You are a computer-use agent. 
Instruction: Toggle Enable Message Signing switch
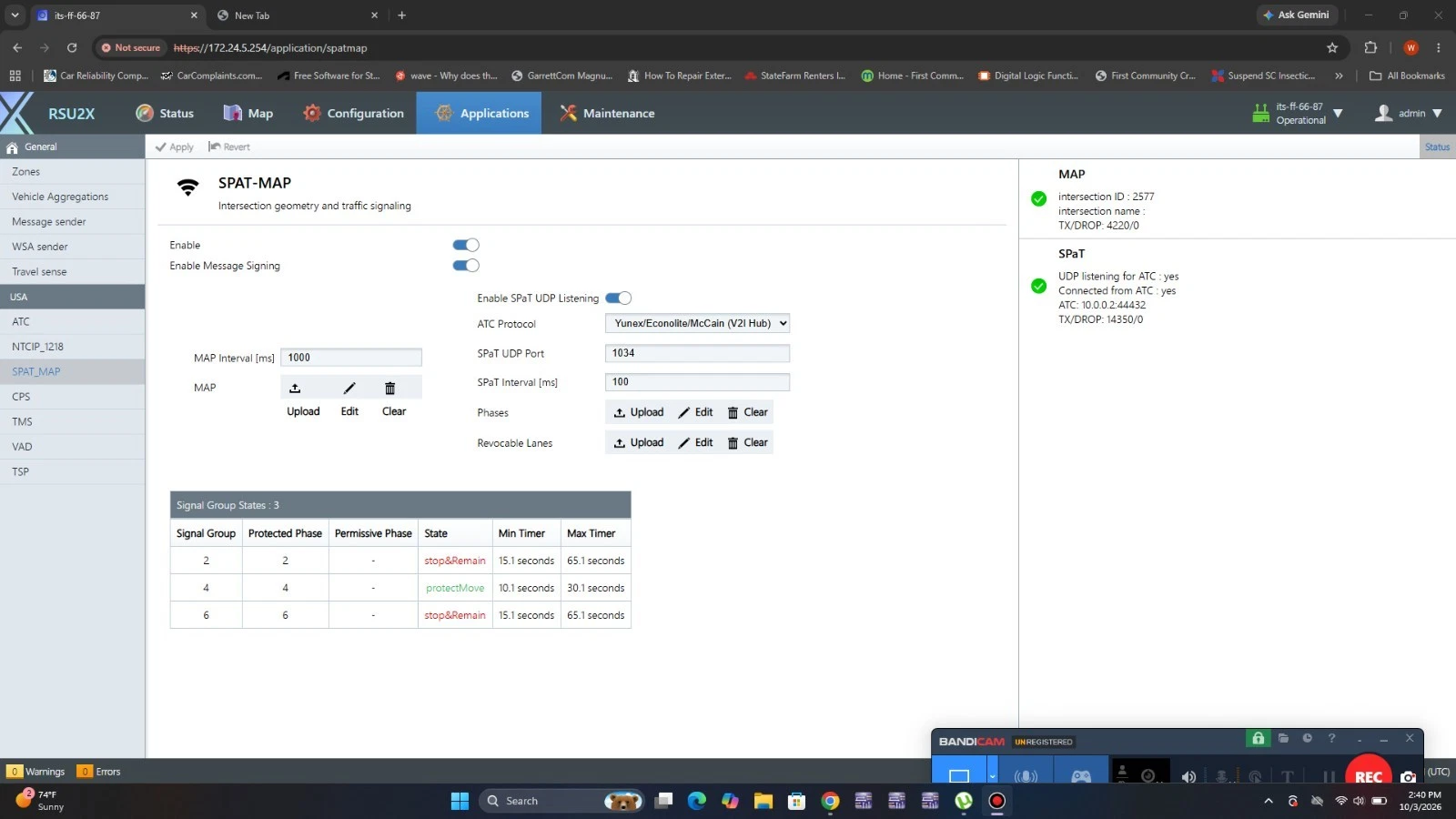[x=466, y=266]
